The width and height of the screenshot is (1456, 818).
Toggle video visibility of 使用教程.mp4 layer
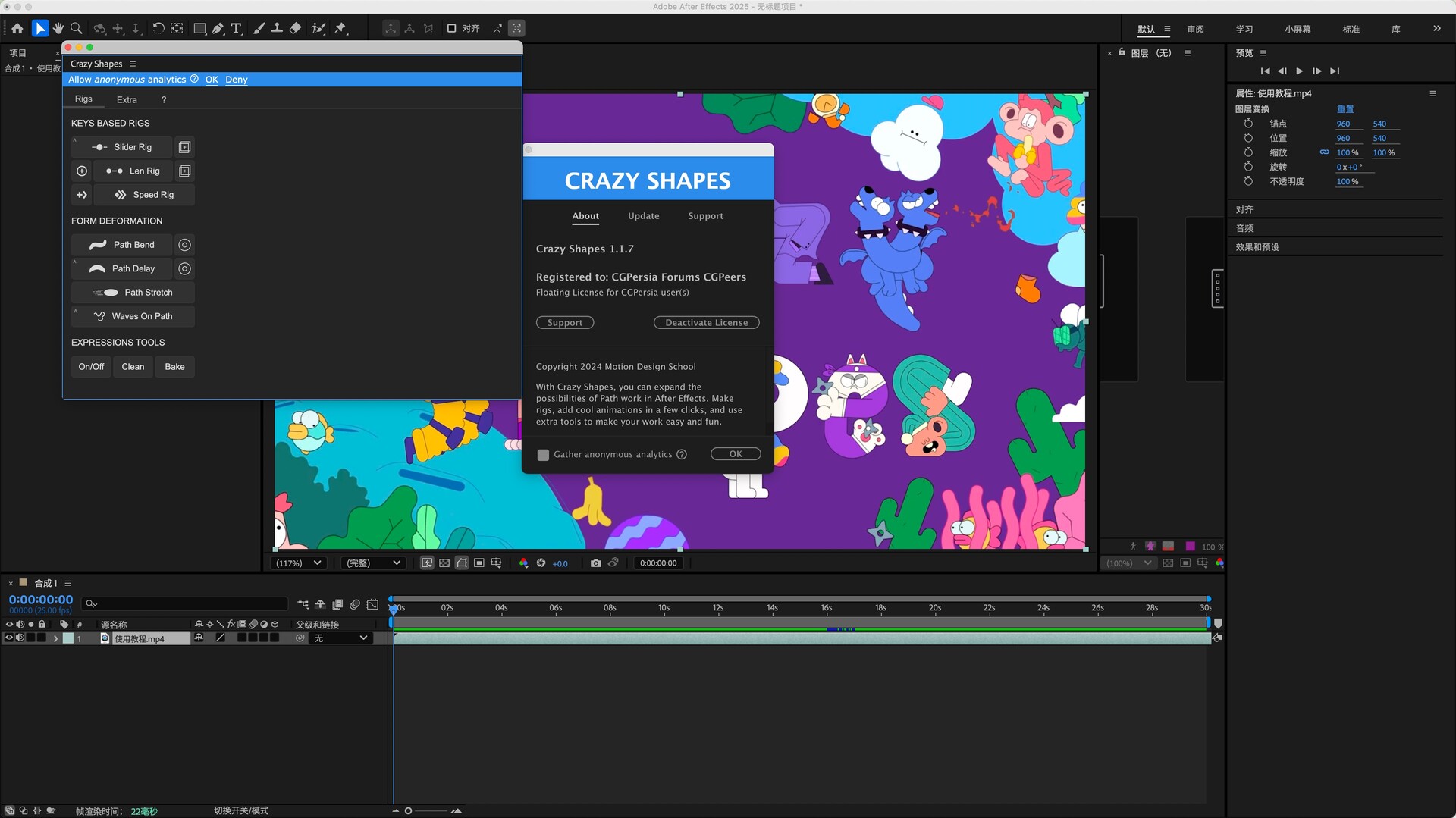[9, 638]
